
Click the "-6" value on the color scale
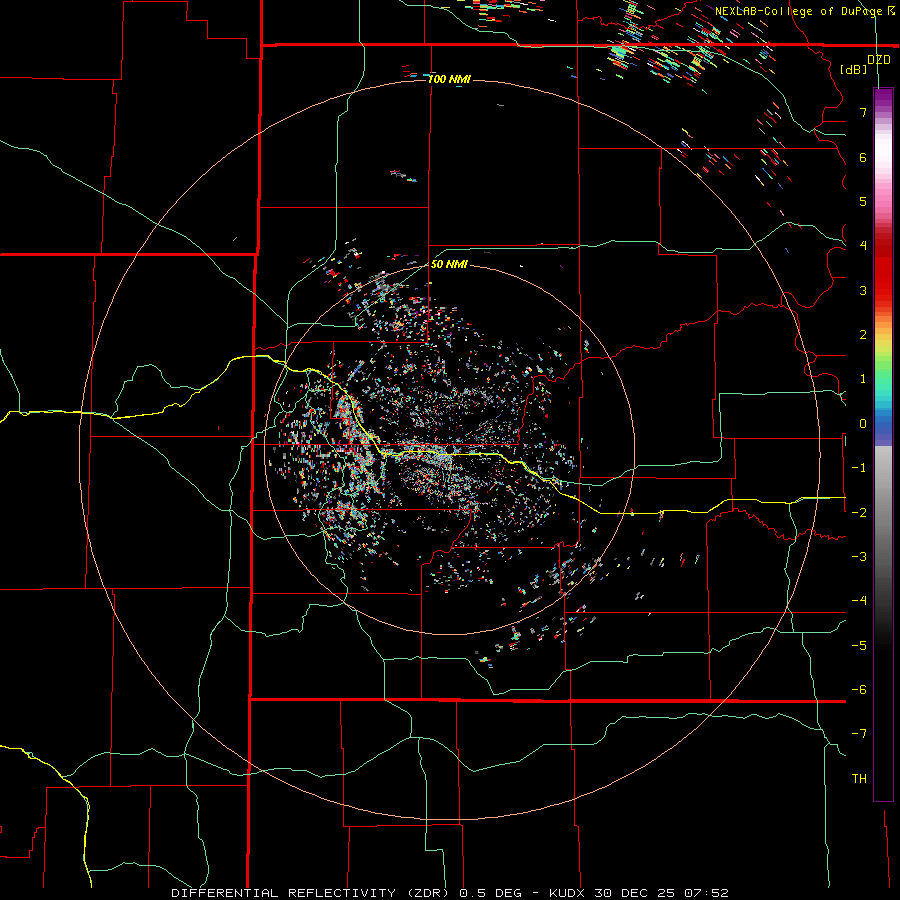859,690
